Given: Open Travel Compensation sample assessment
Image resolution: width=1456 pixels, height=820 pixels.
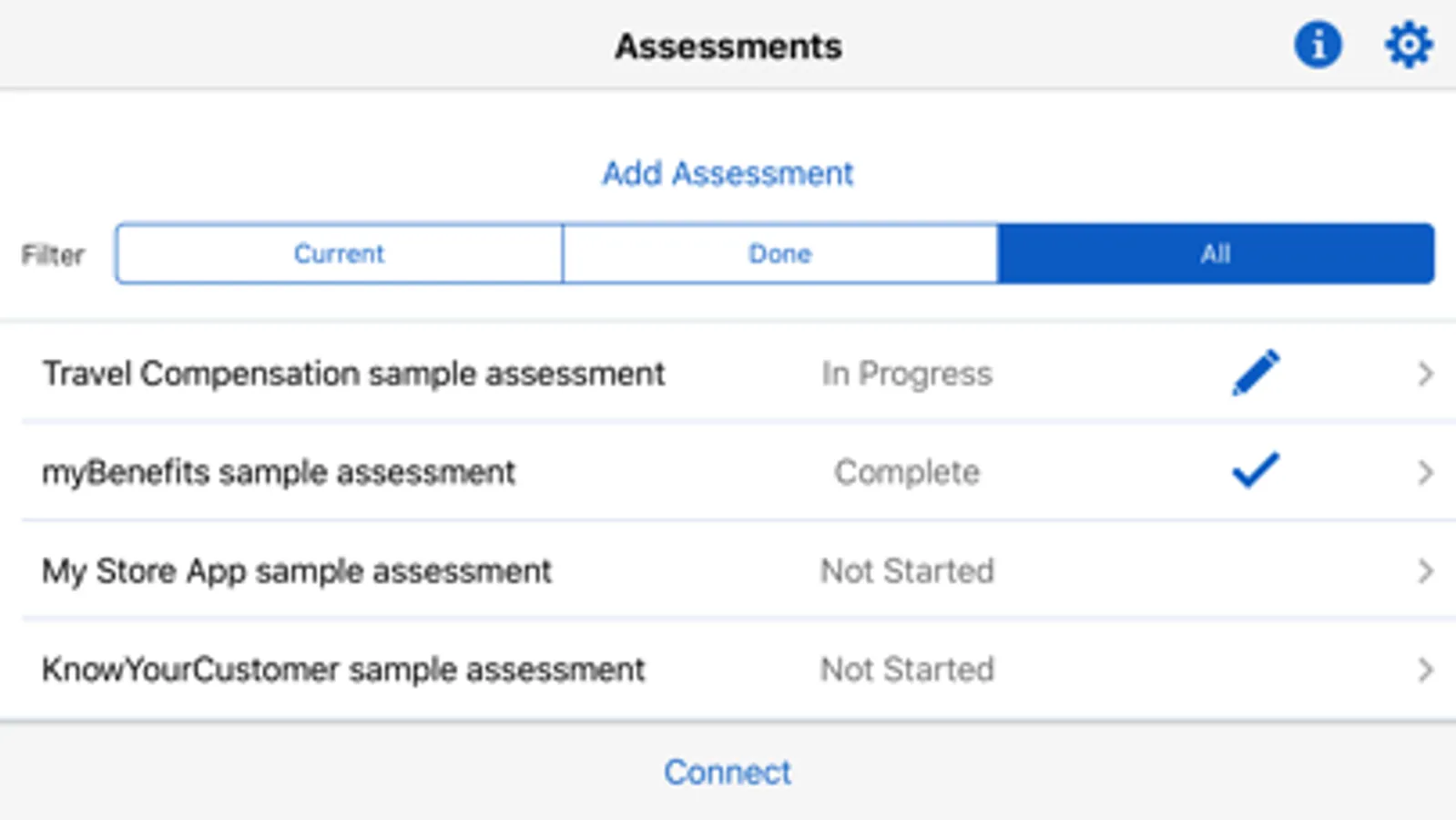Looking at the screenshot, I should pos(353,374).
